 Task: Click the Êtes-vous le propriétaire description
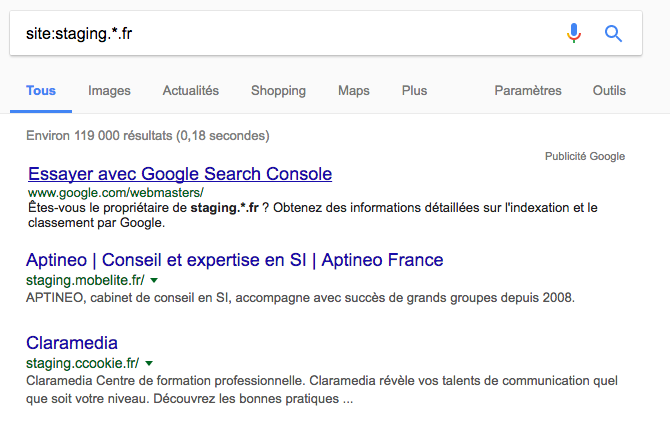click(x=313, y=215)
